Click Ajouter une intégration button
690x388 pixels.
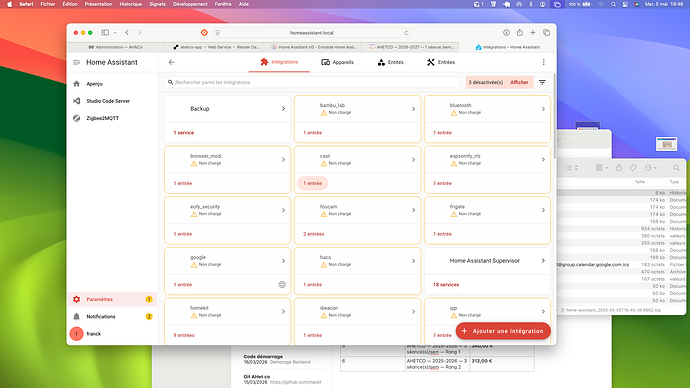(503, 331)
